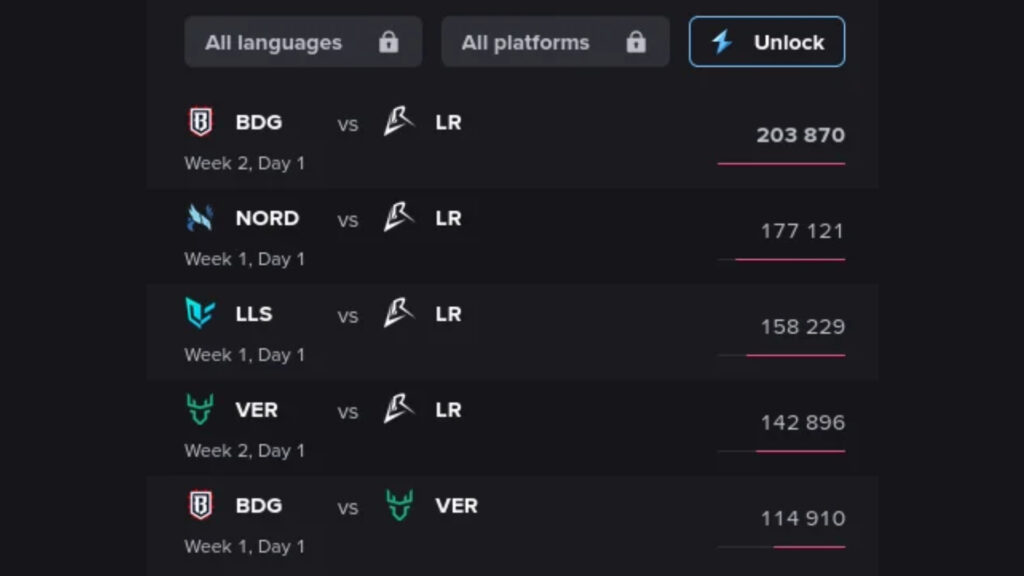Click the LLS shield team logo

pos(199,314)
